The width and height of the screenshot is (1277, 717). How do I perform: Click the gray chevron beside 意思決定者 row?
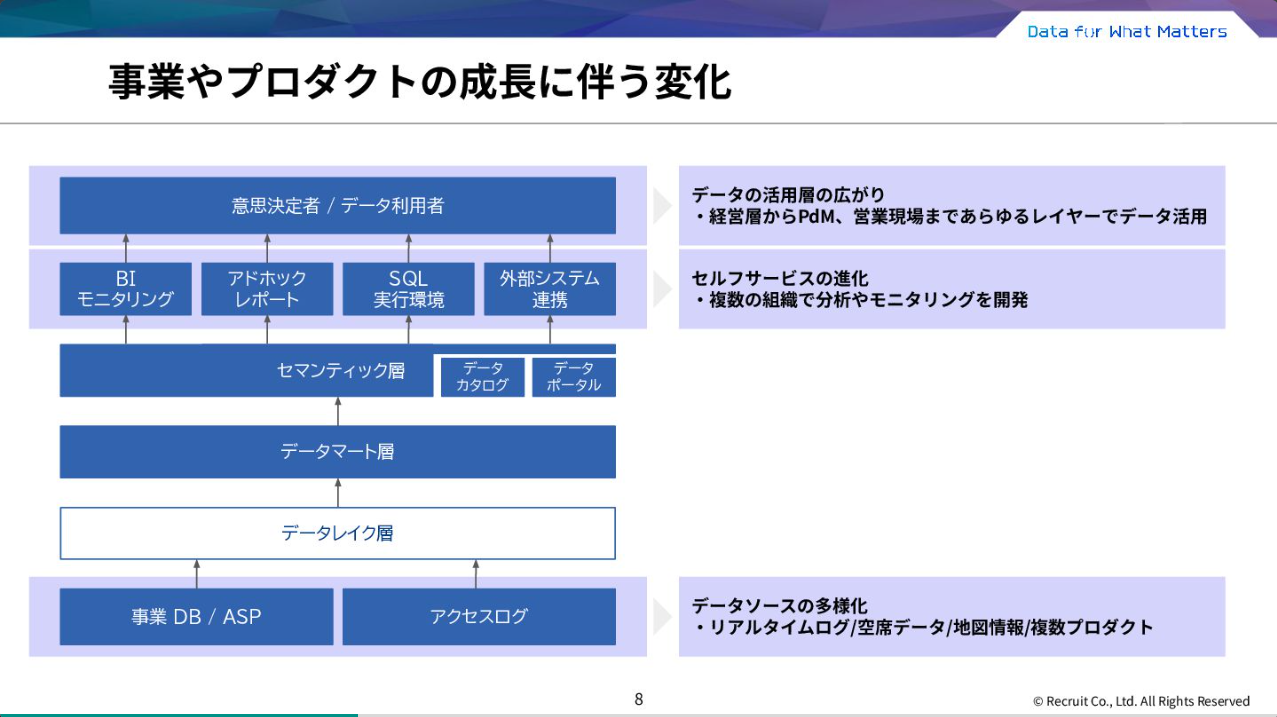[x=661, y=206]
